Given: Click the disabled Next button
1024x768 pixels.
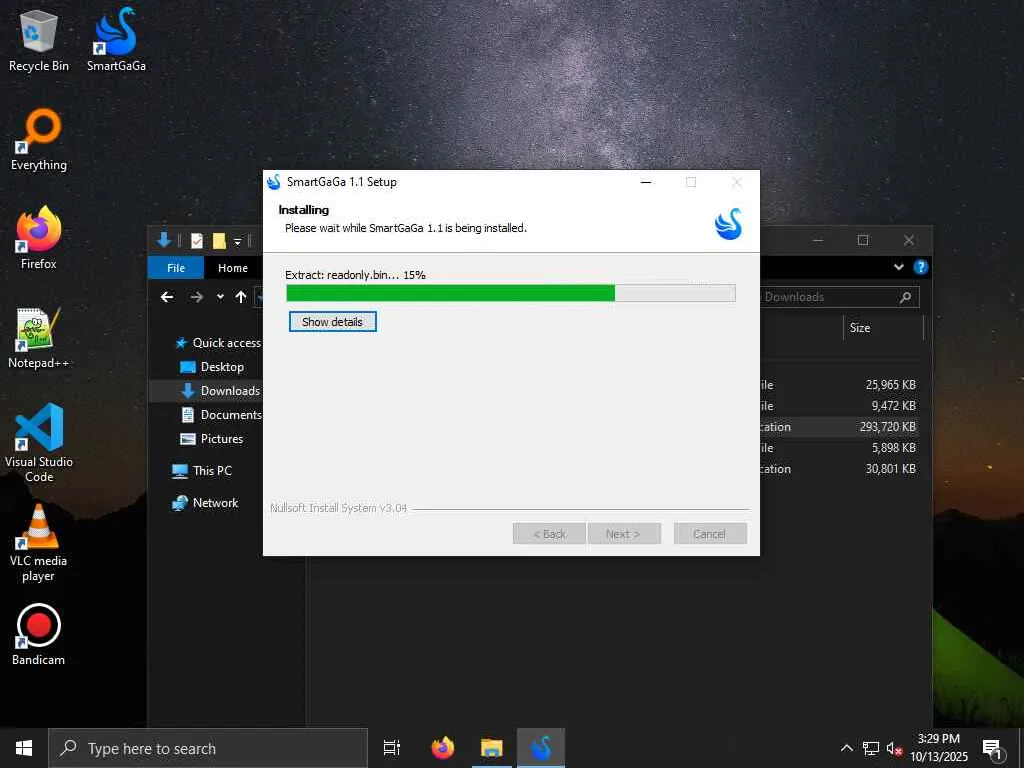Looking at the screenshot, I should 624,534.
